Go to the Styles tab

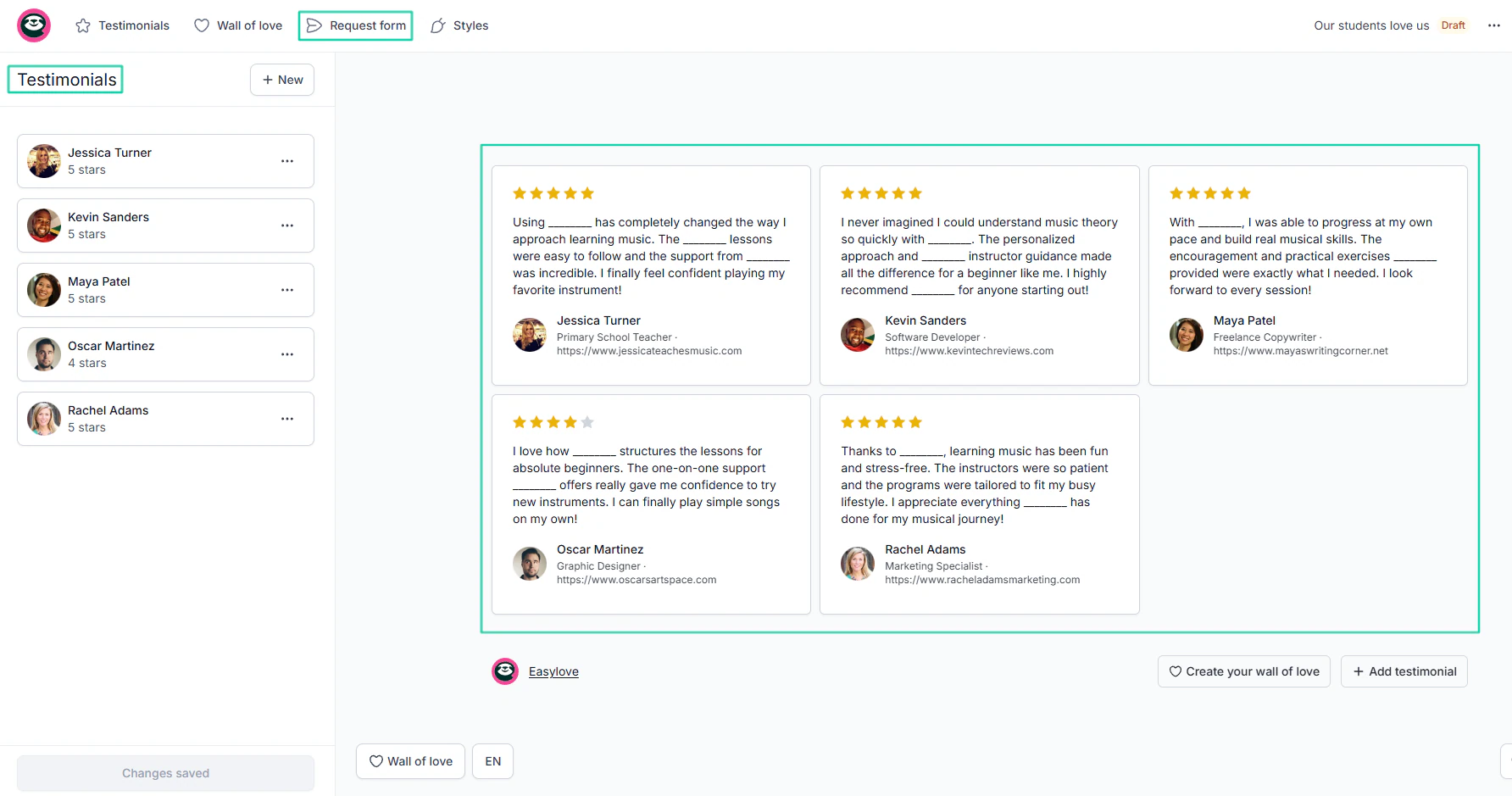tap(459, 25)
